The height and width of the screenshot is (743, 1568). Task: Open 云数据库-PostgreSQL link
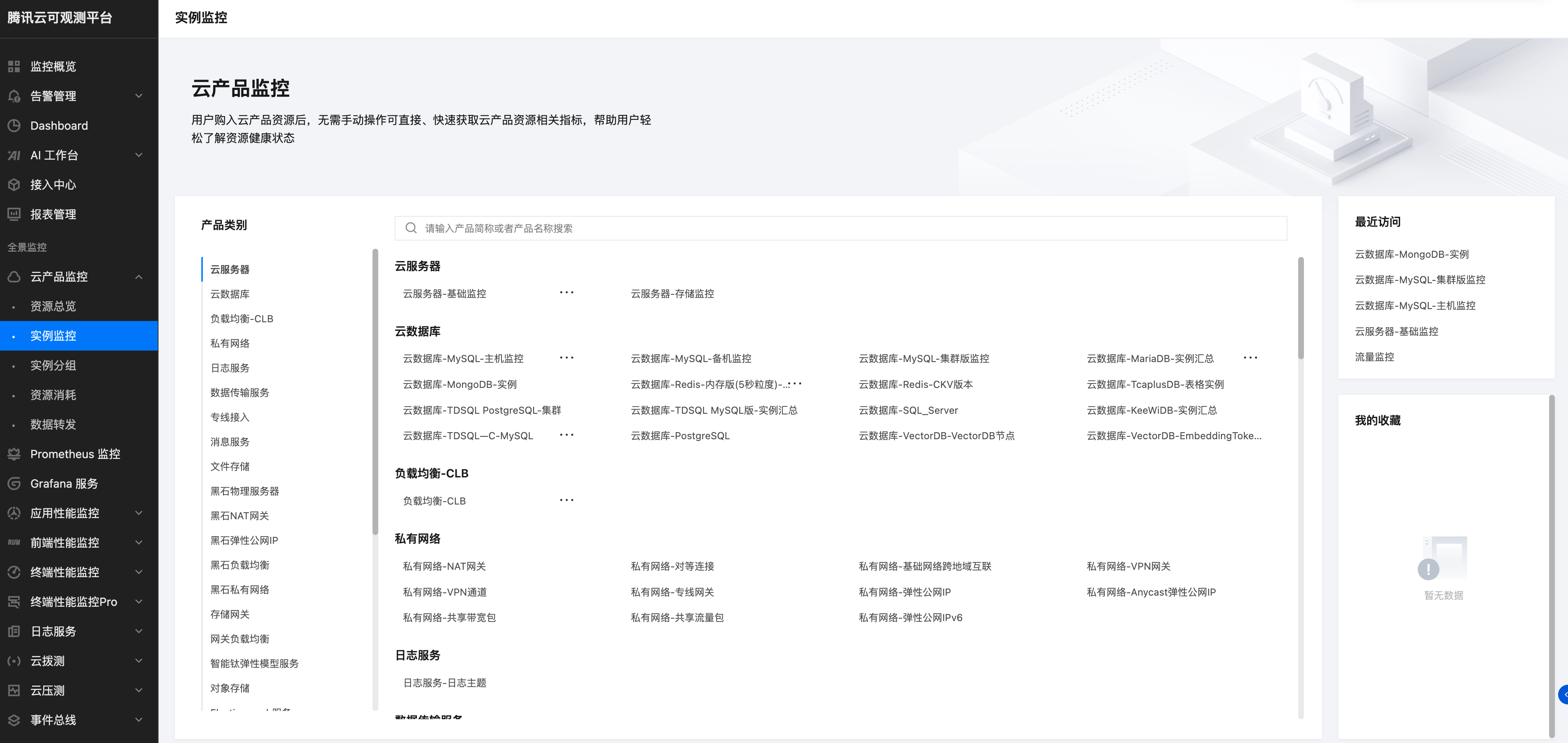pos(680,436)
